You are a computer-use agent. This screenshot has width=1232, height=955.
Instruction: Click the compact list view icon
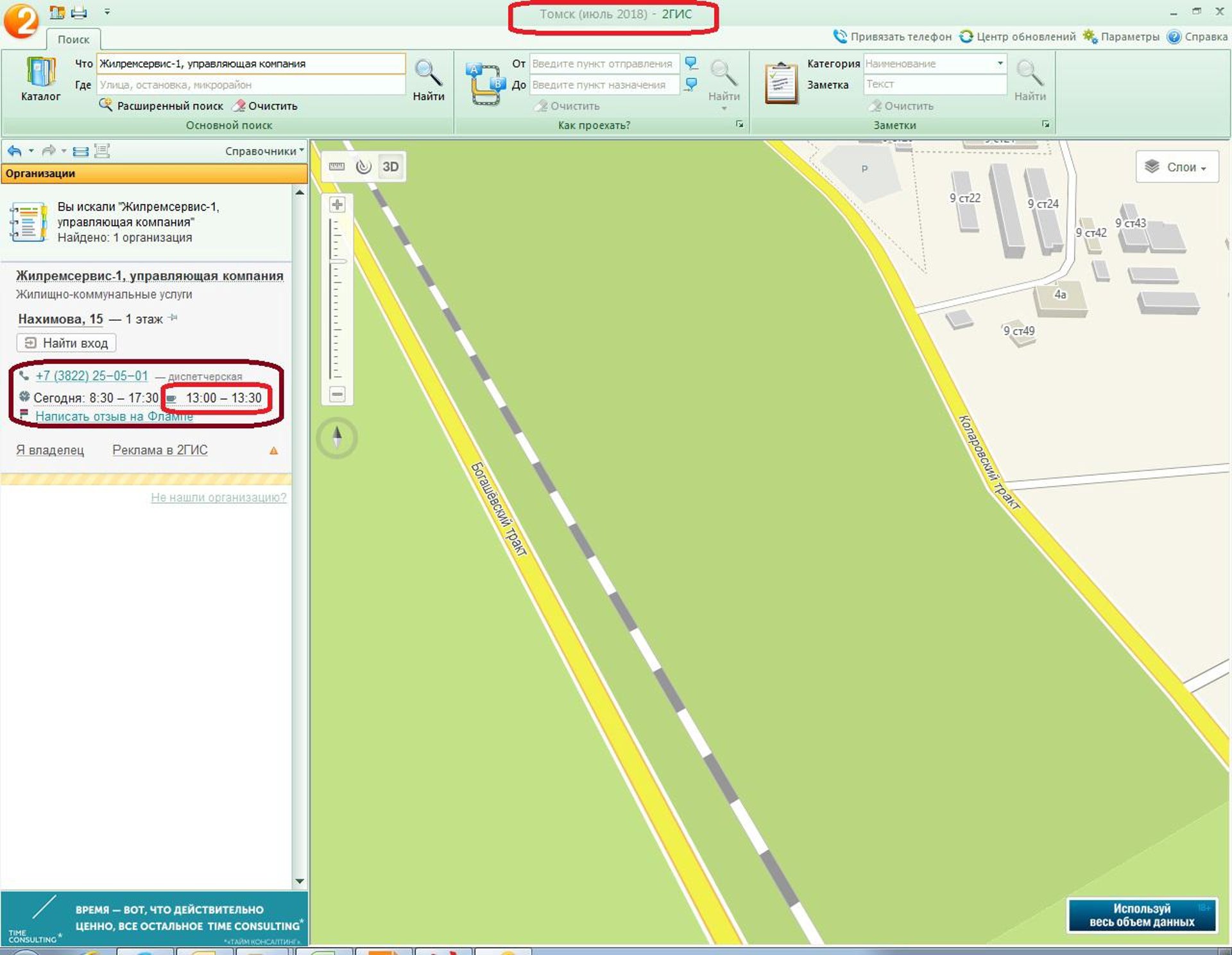pos(81,151)
